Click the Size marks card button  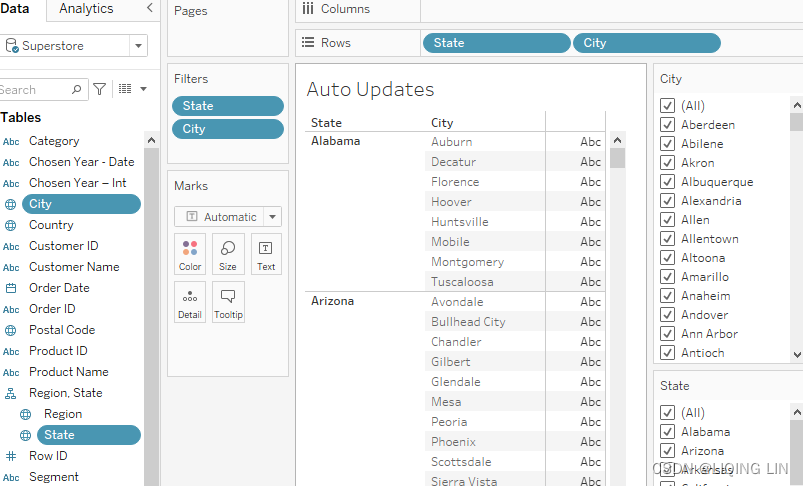pyautogui.click(x=228, y=254)
